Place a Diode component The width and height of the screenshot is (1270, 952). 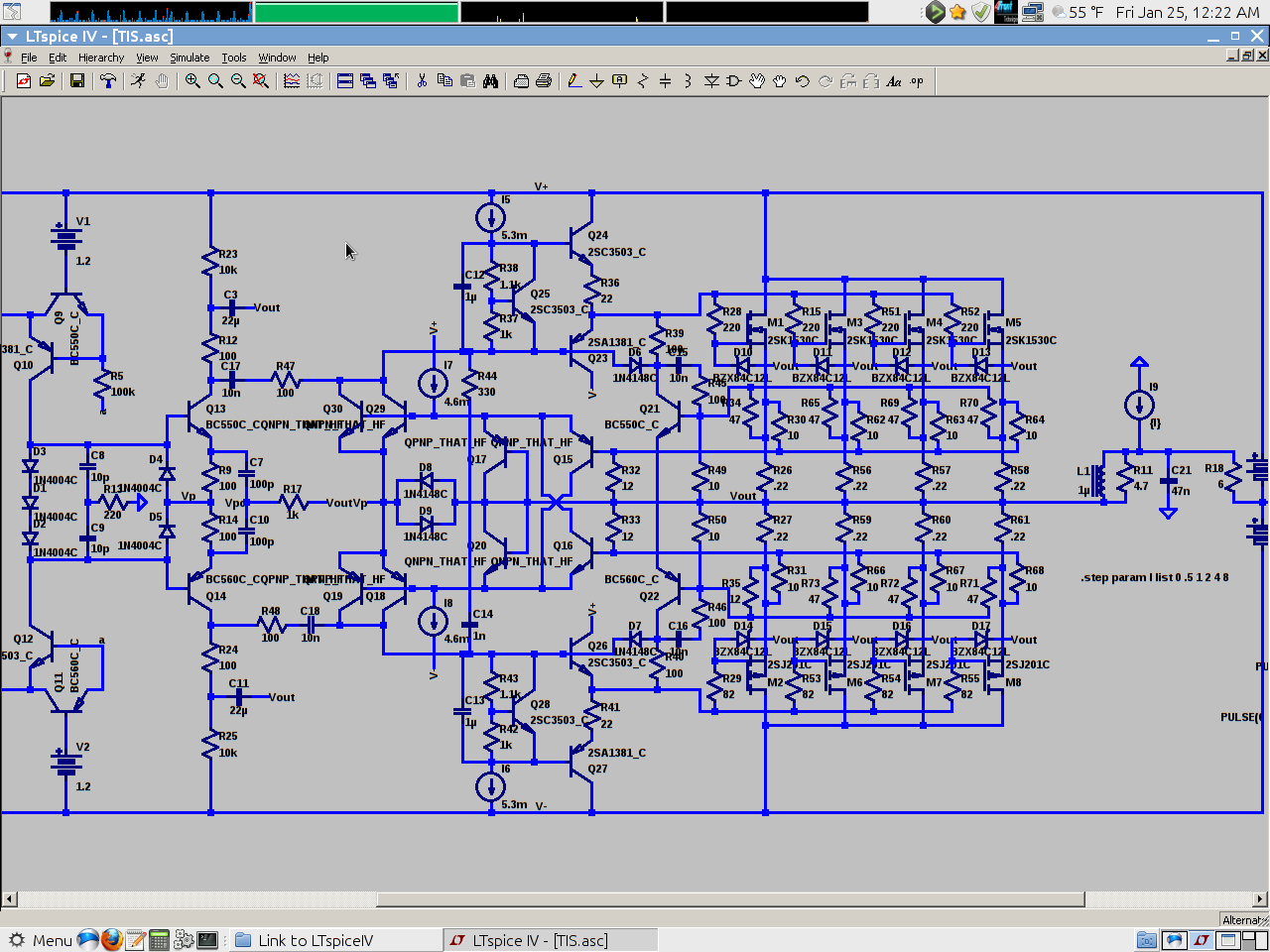tap(711, 81)
